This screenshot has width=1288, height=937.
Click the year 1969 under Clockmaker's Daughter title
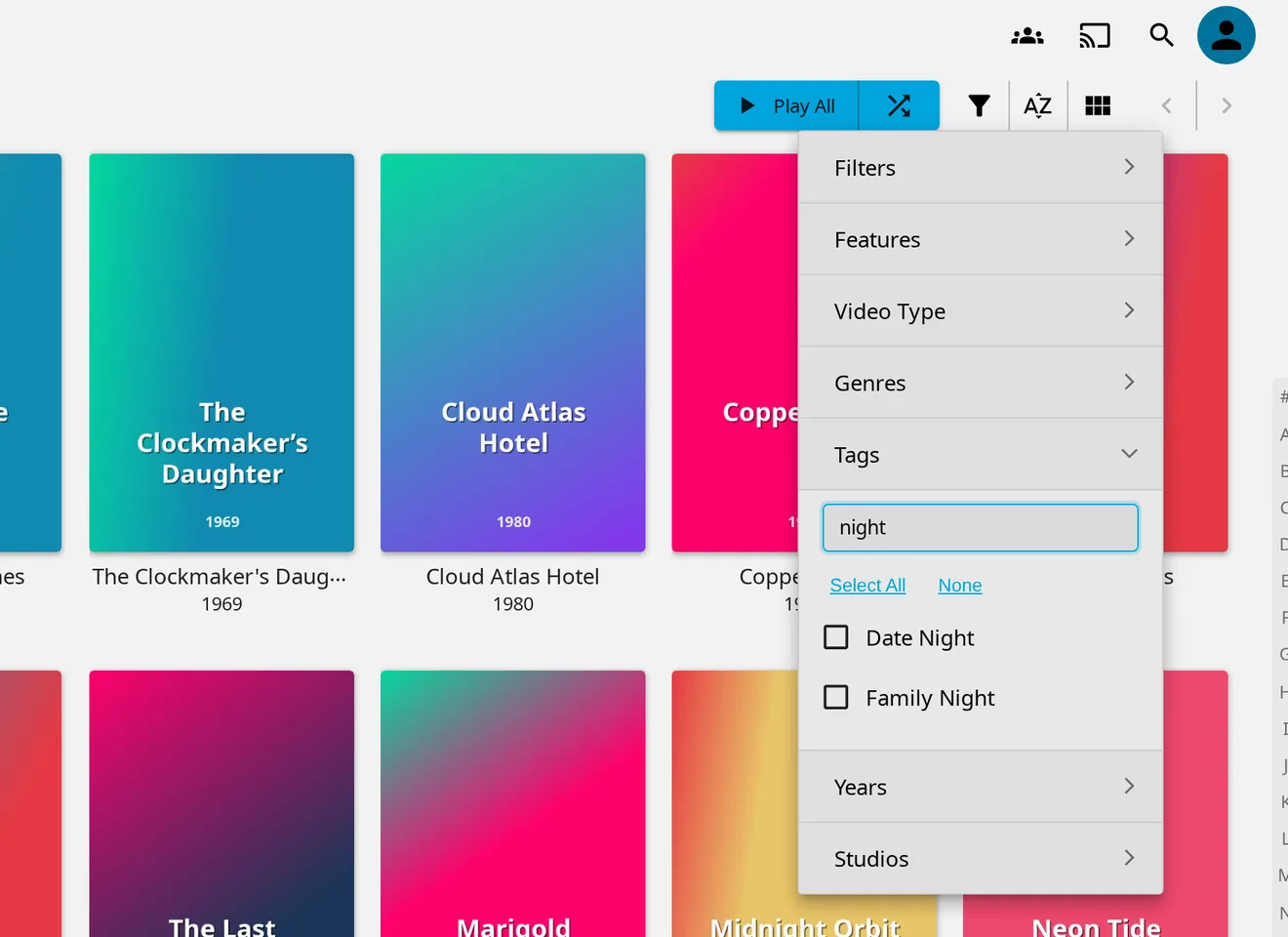(x=221, y=604)
